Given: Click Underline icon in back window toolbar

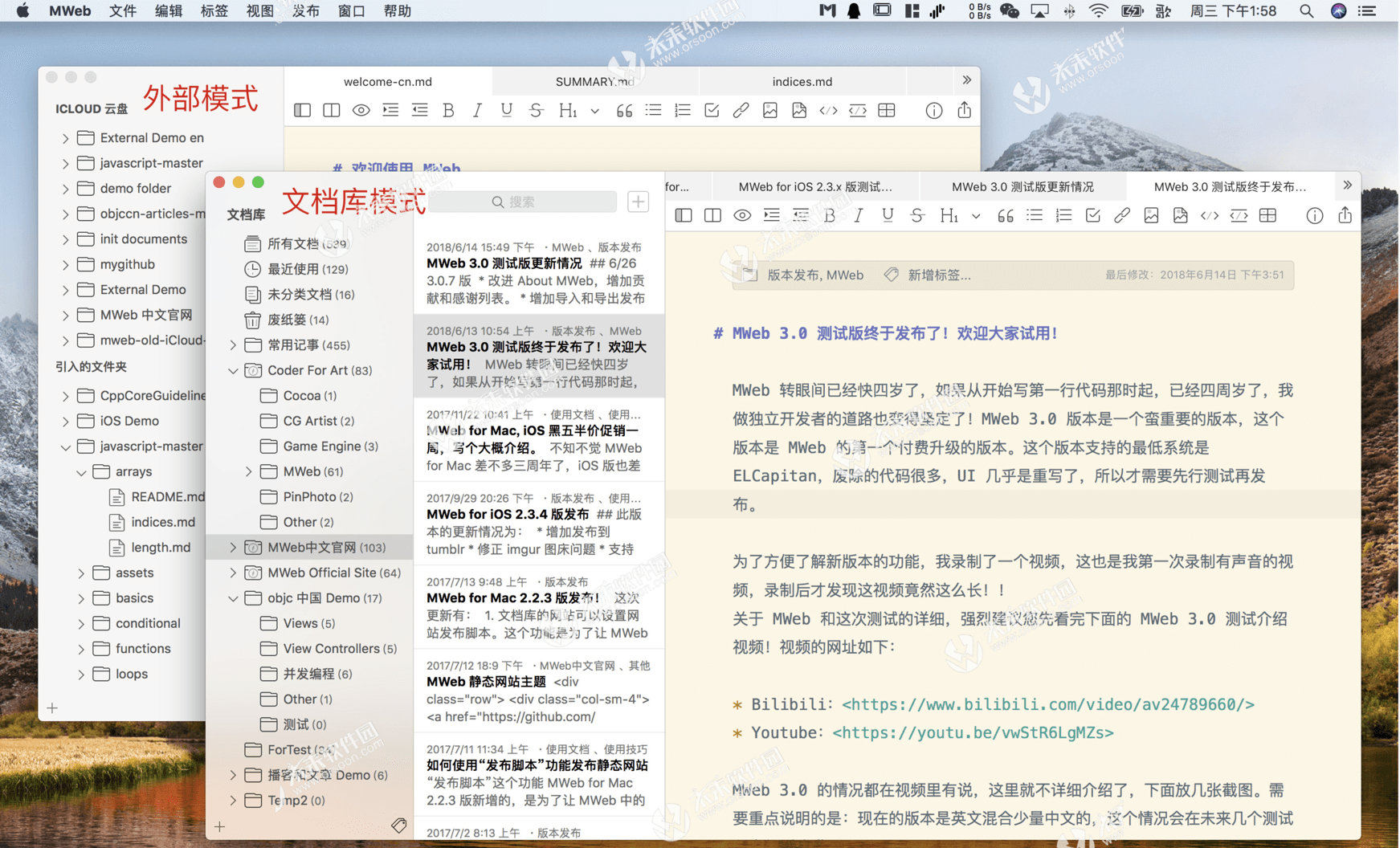Looking at the screenshot, I should click(507, 110).
